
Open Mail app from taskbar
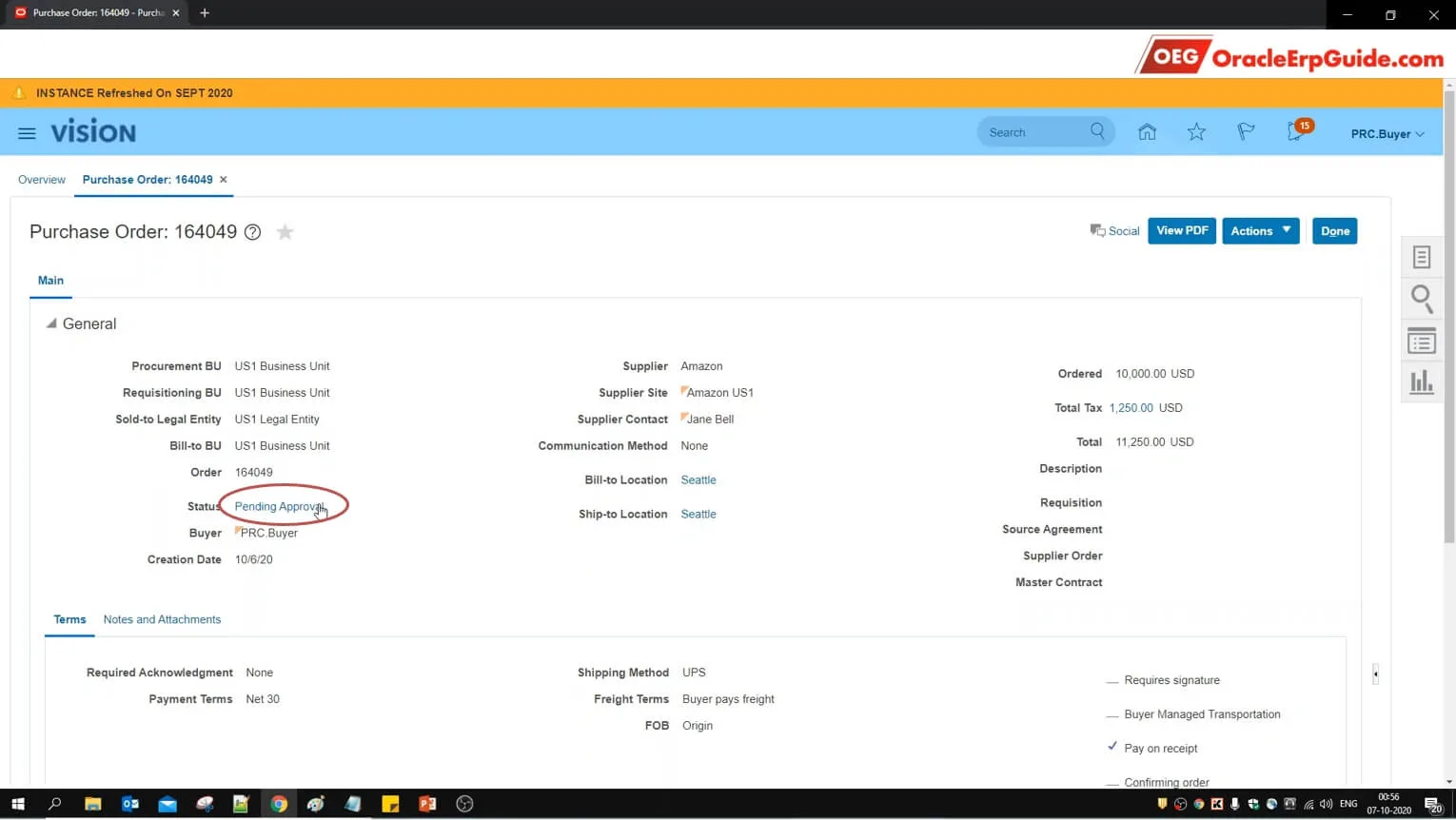coord(167,804)
